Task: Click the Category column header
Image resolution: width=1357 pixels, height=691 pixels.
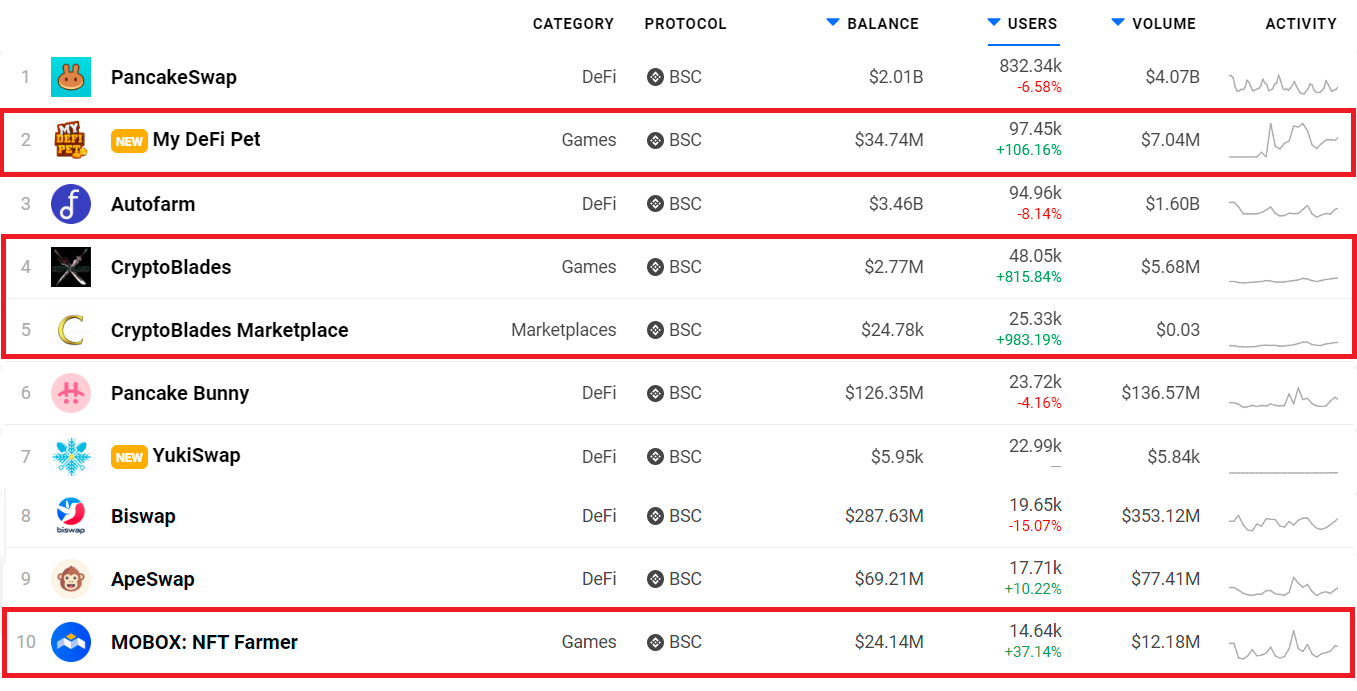Action: [573, 23]
